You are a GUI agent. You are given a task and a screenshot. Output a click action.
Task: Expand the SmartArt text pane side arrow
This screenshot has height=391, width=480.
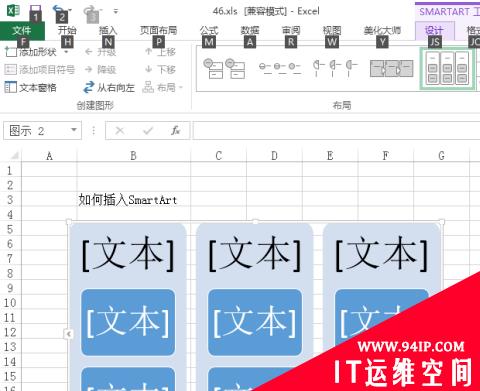68,334
